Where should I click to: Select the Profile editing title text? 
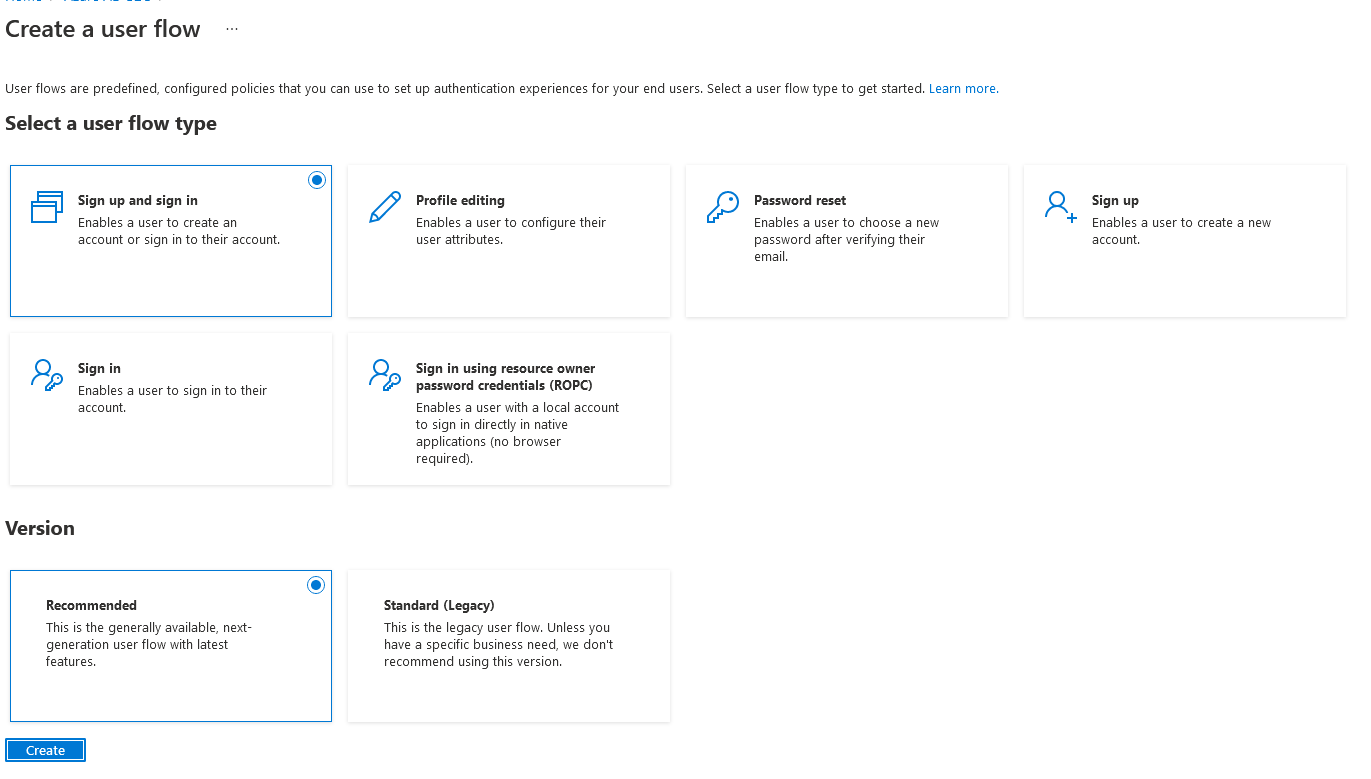[460, 200]
